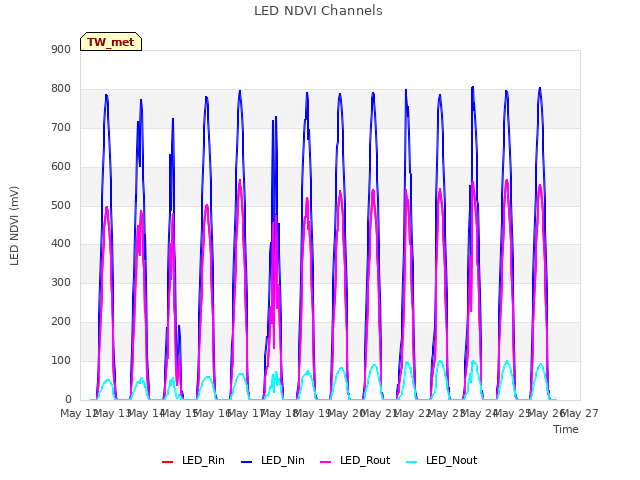Toggle the LED_Nin legend entry

tap(273, 460)
